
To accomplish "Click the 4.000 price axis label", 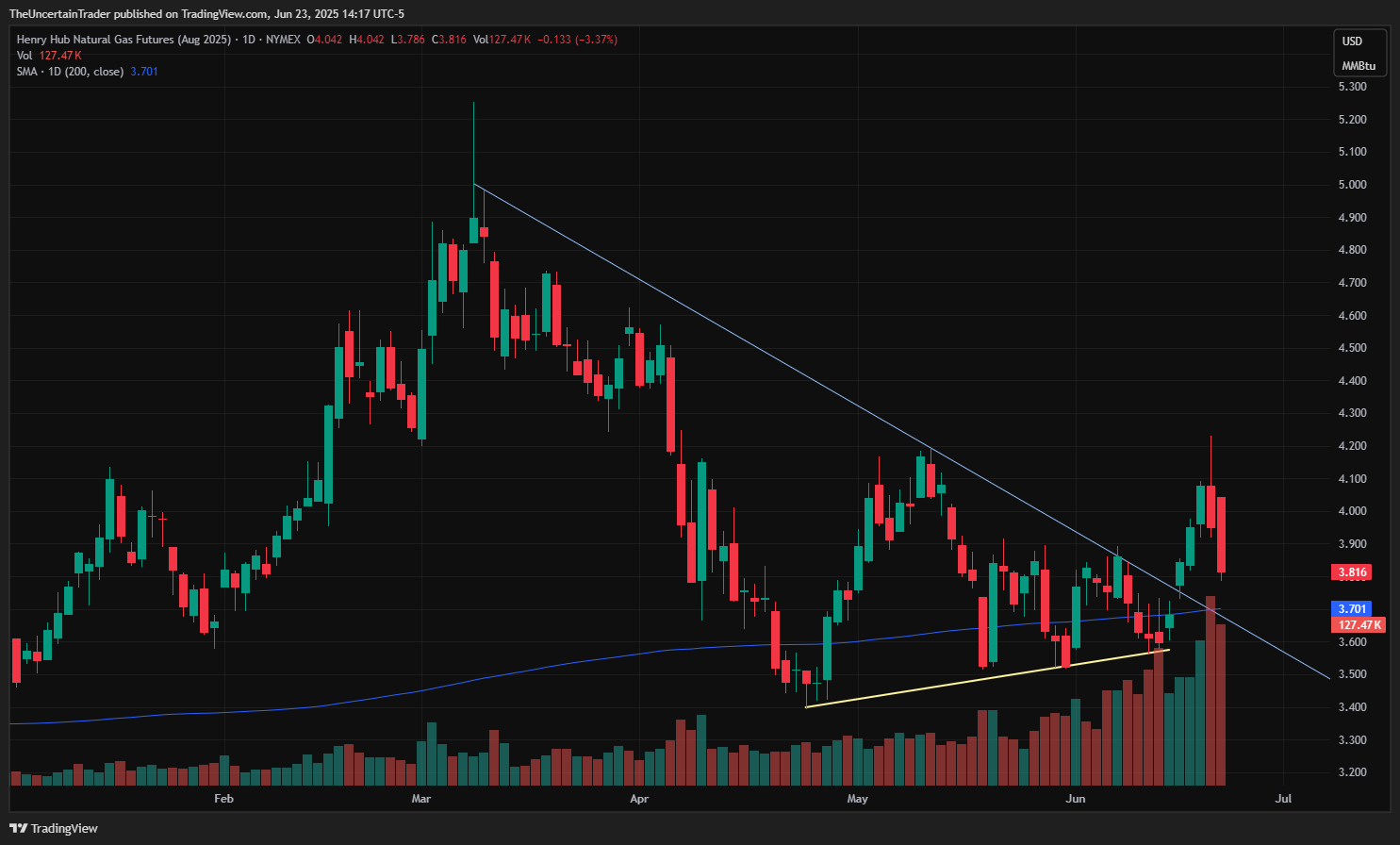I will (x=1353, y=511).
